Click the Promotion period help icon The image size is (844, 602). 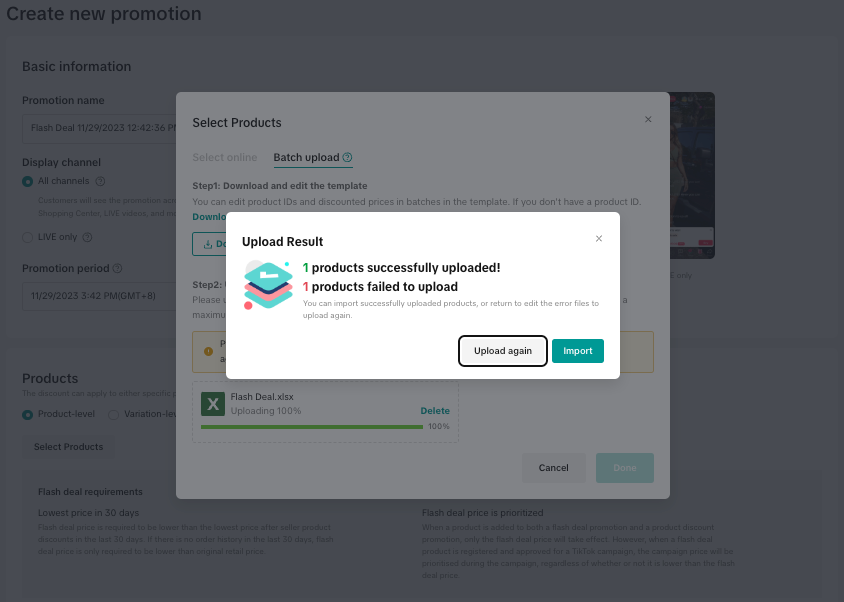pyautogui.click(x=118, y=268)
